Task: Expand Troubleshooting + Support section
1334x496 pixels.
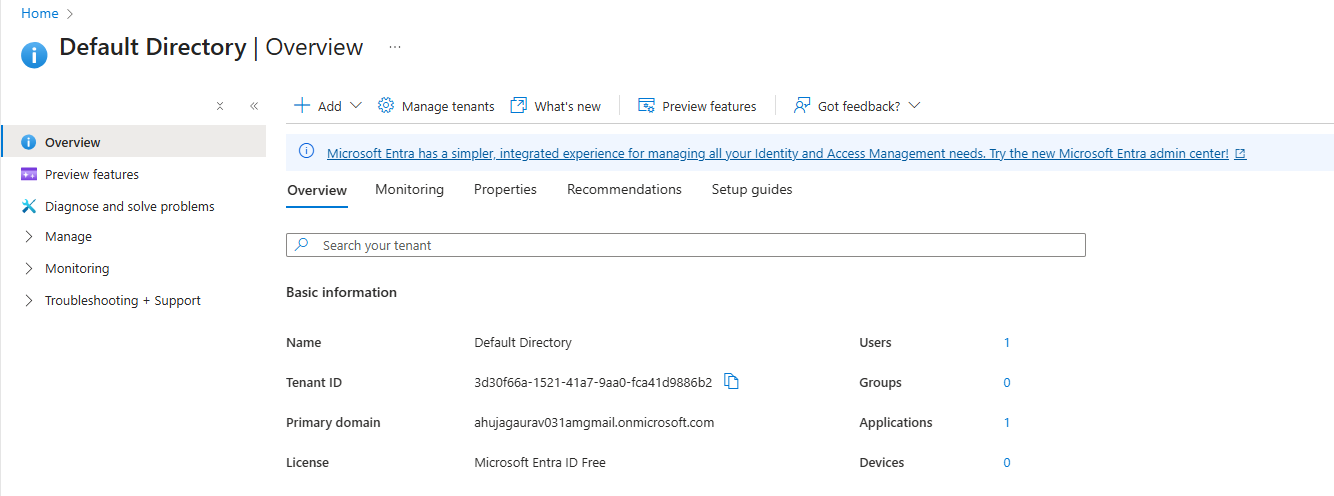Action: click(122, 301)
